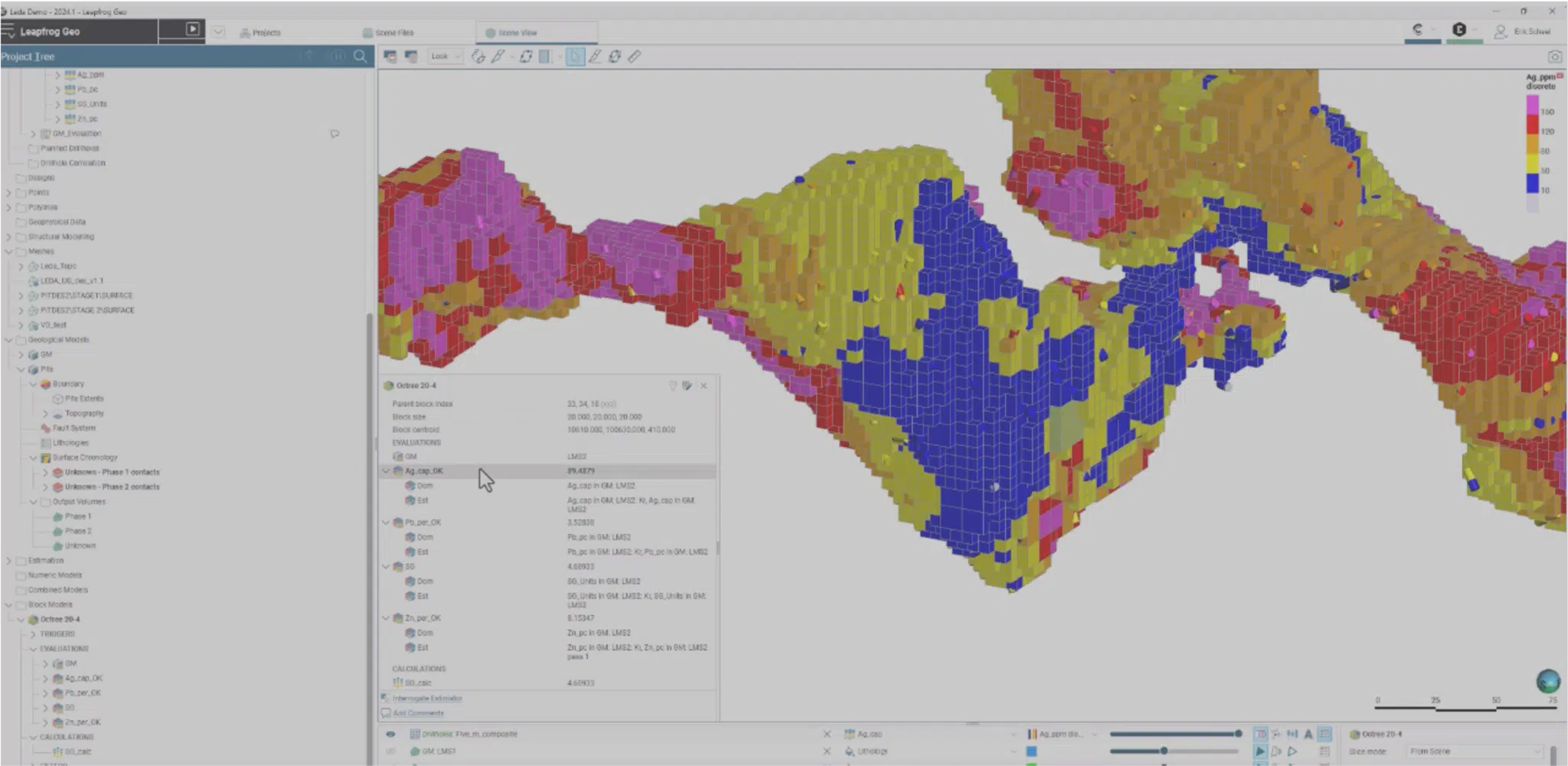The image size is (1568, 766).
Task: Click the Add Comments link
Action: (418, 713)
